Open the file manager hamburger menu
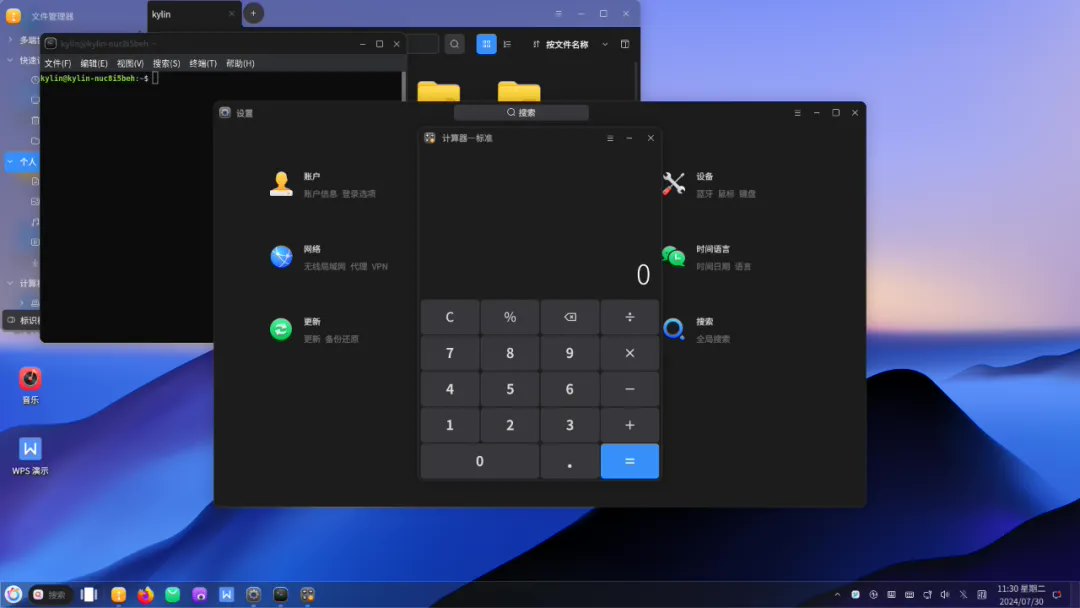 point(559,14)
